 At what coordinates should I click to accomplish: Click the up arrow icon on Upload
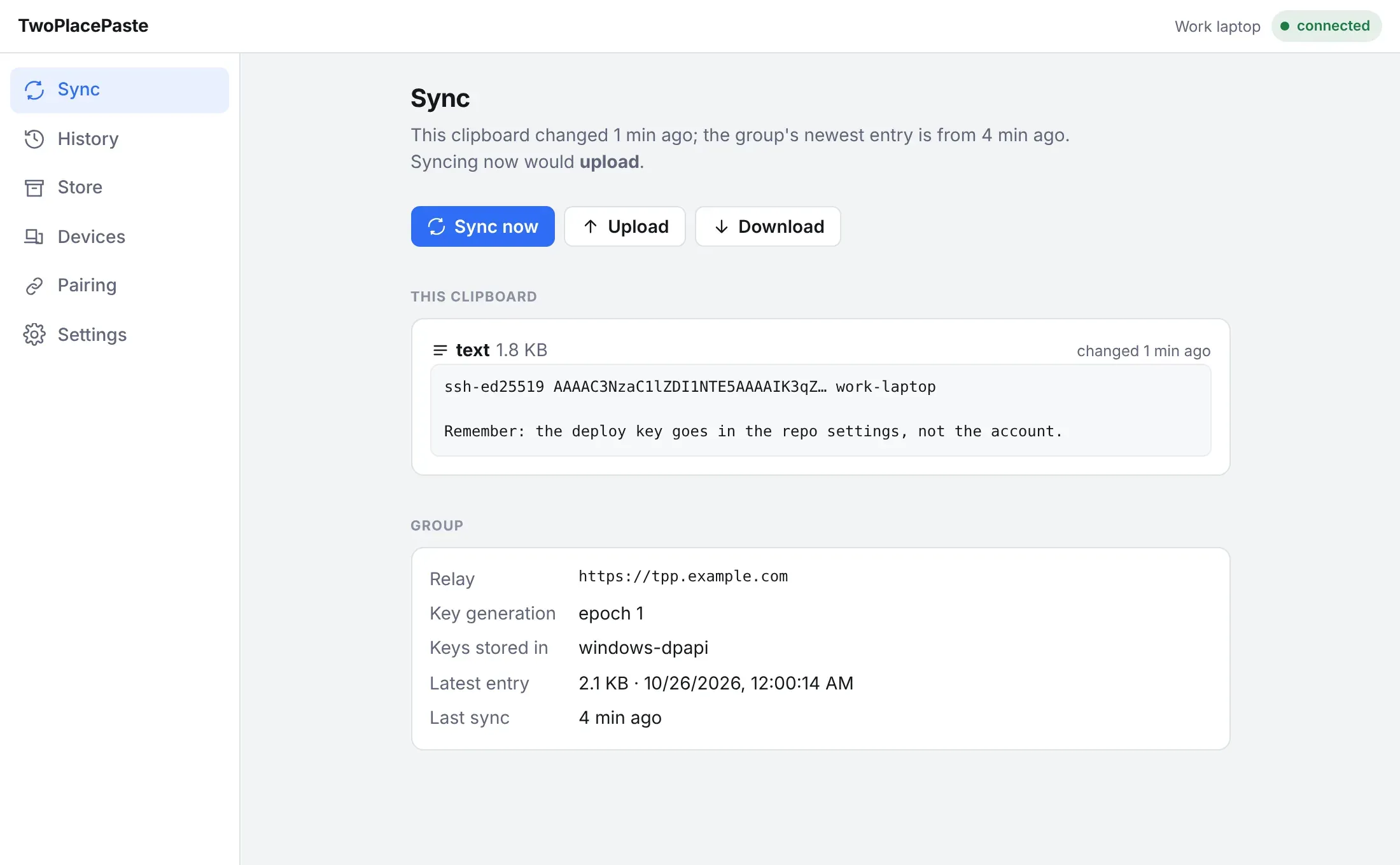click(591, 226)
